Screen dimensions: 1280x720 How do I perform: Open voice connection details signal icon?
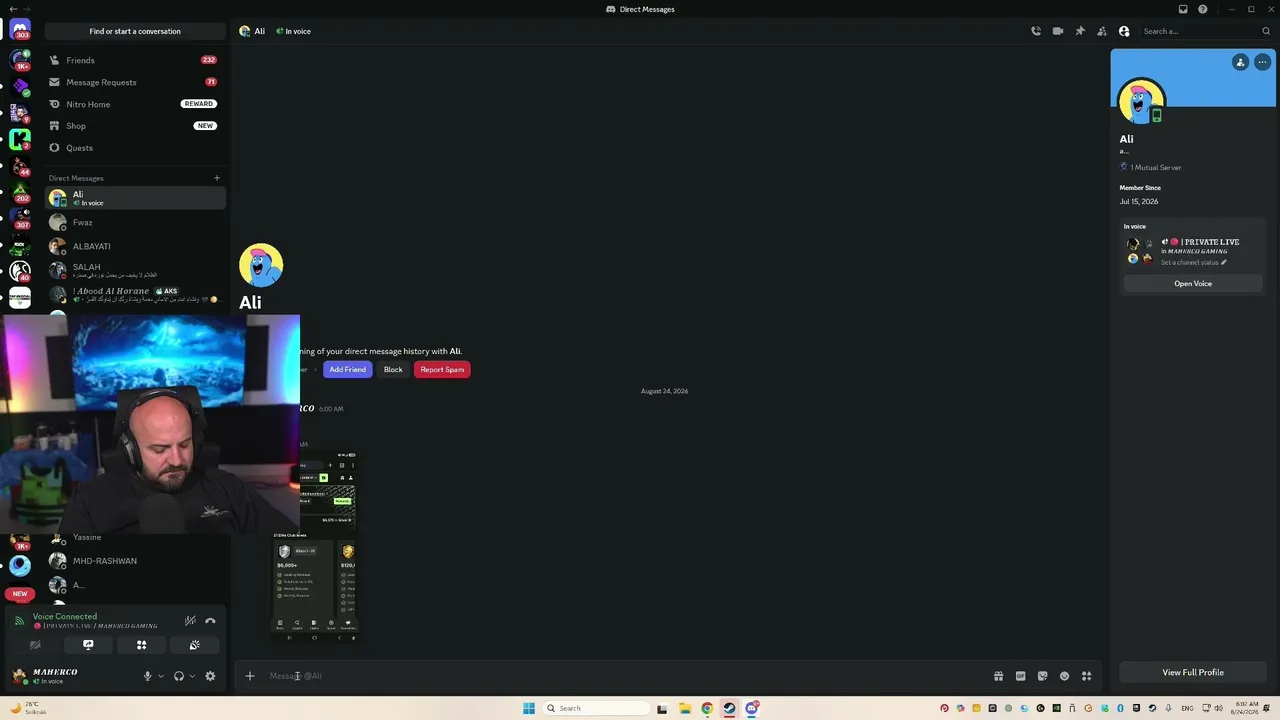point(19,621)
